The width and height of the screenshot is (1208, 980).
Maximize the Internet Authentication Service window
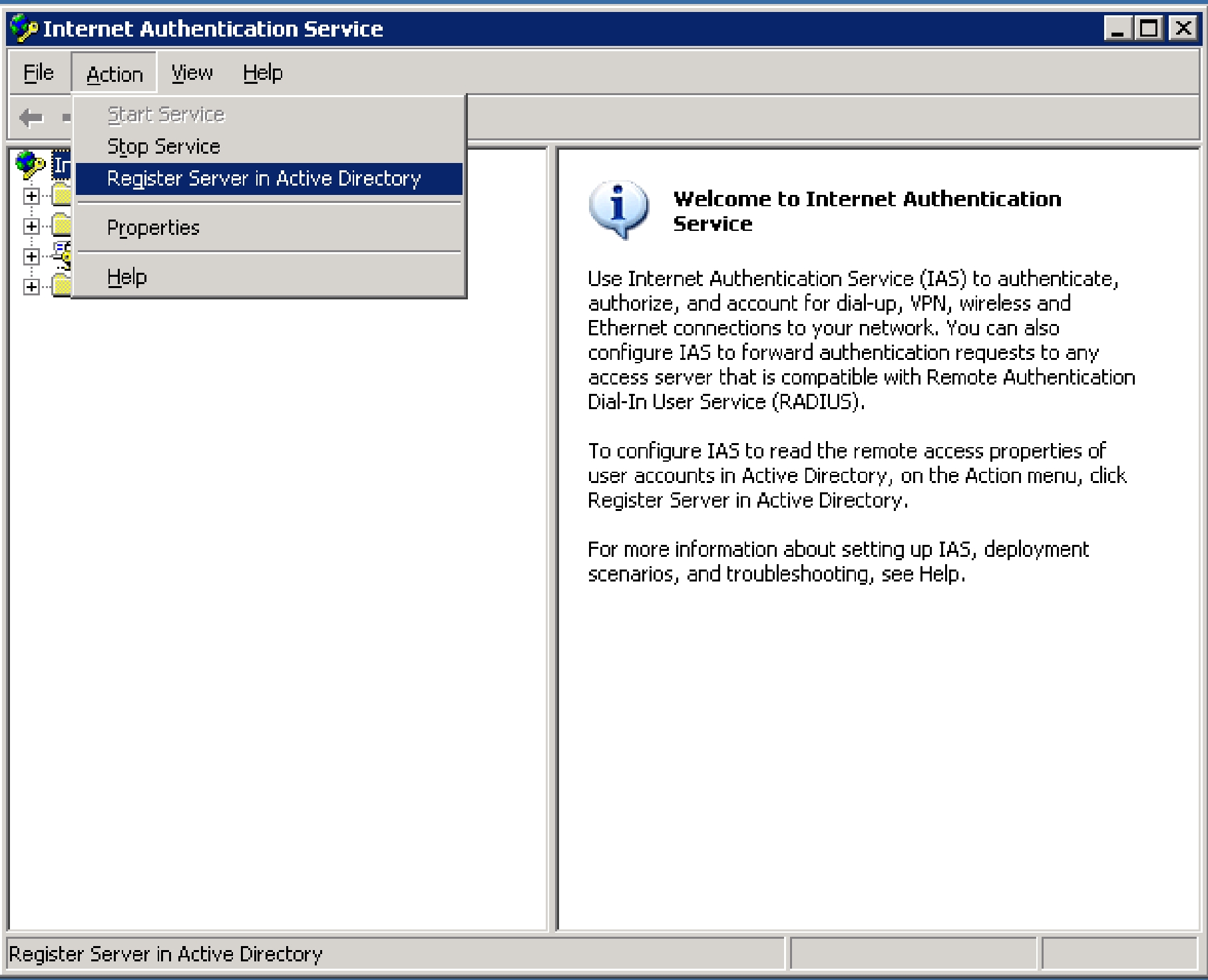1149,29
